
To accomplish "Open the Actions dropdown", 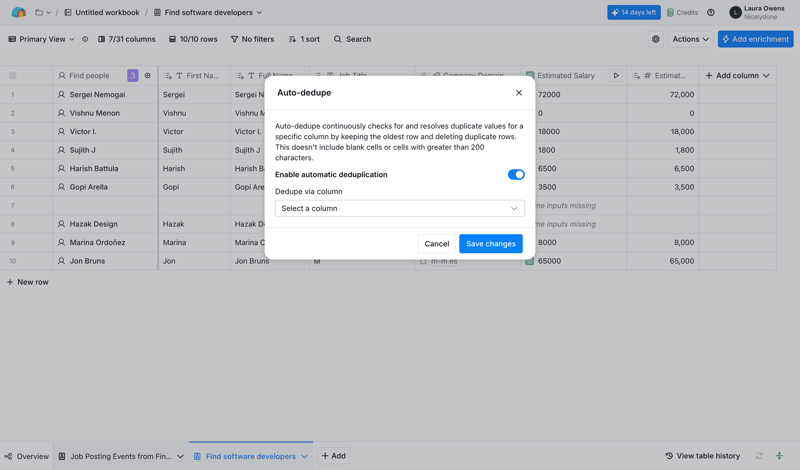I will (690, 39).
